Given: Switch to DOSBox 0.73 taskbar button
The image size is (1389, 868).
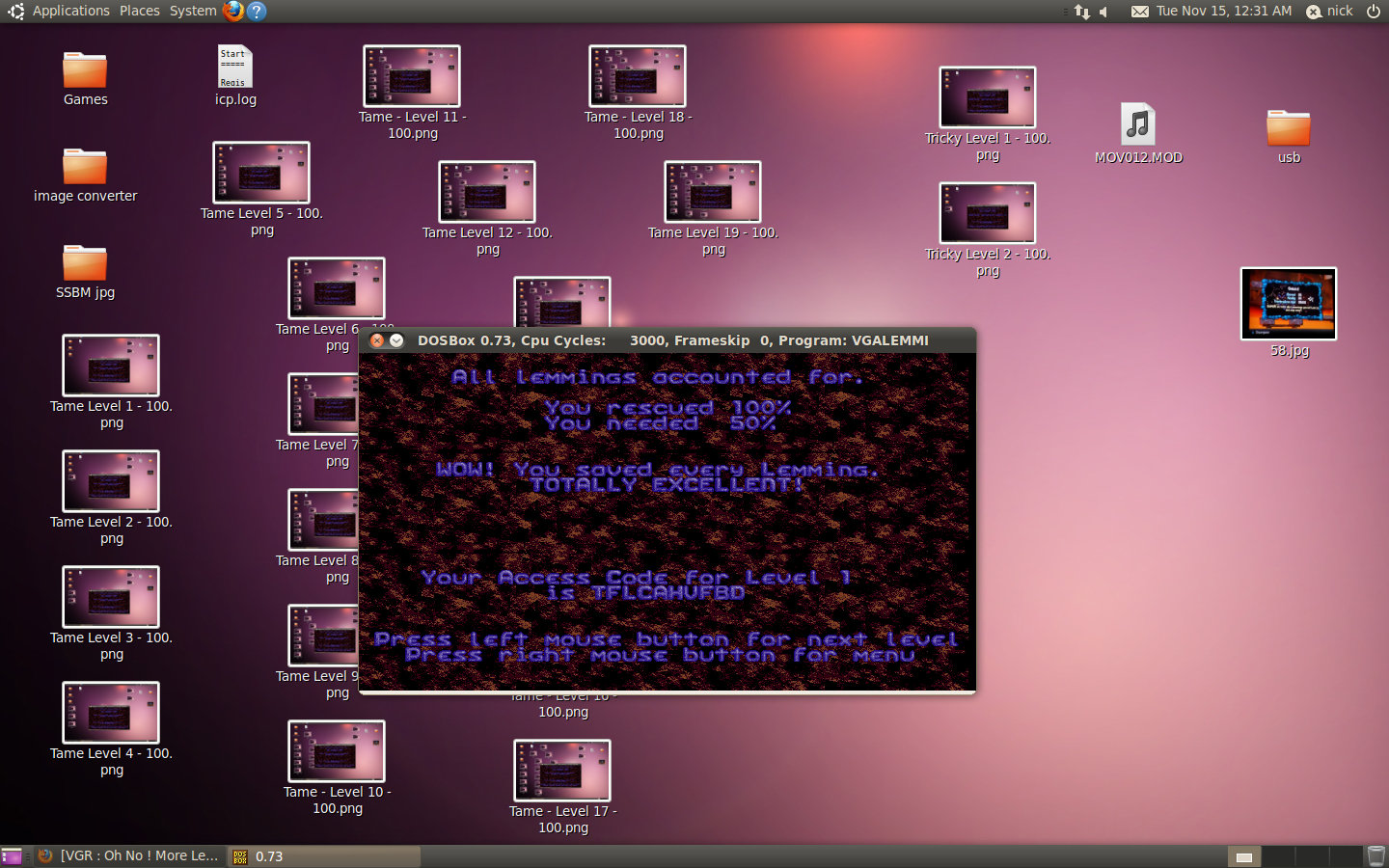Looking at the screenshot, I should click(x=323, y=855).
